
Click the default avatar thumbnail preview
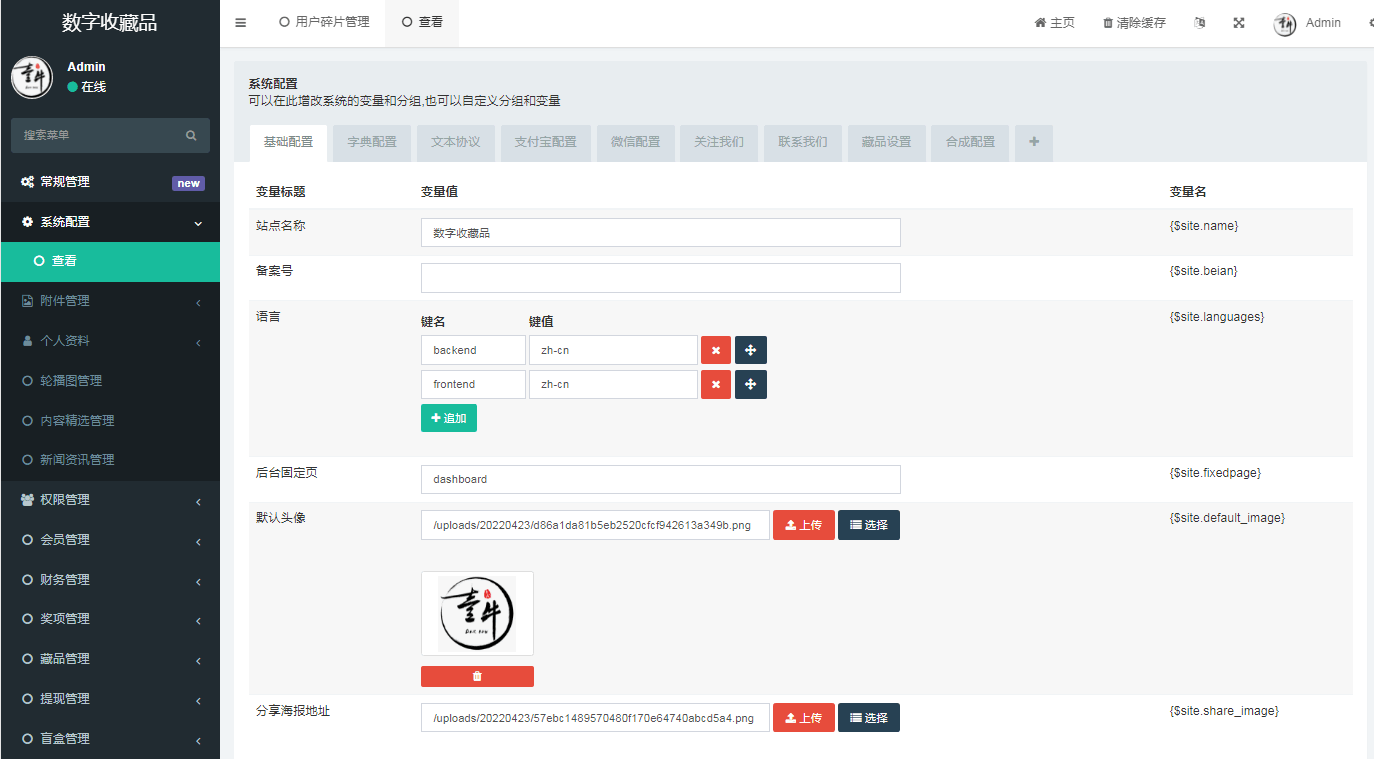477,613
